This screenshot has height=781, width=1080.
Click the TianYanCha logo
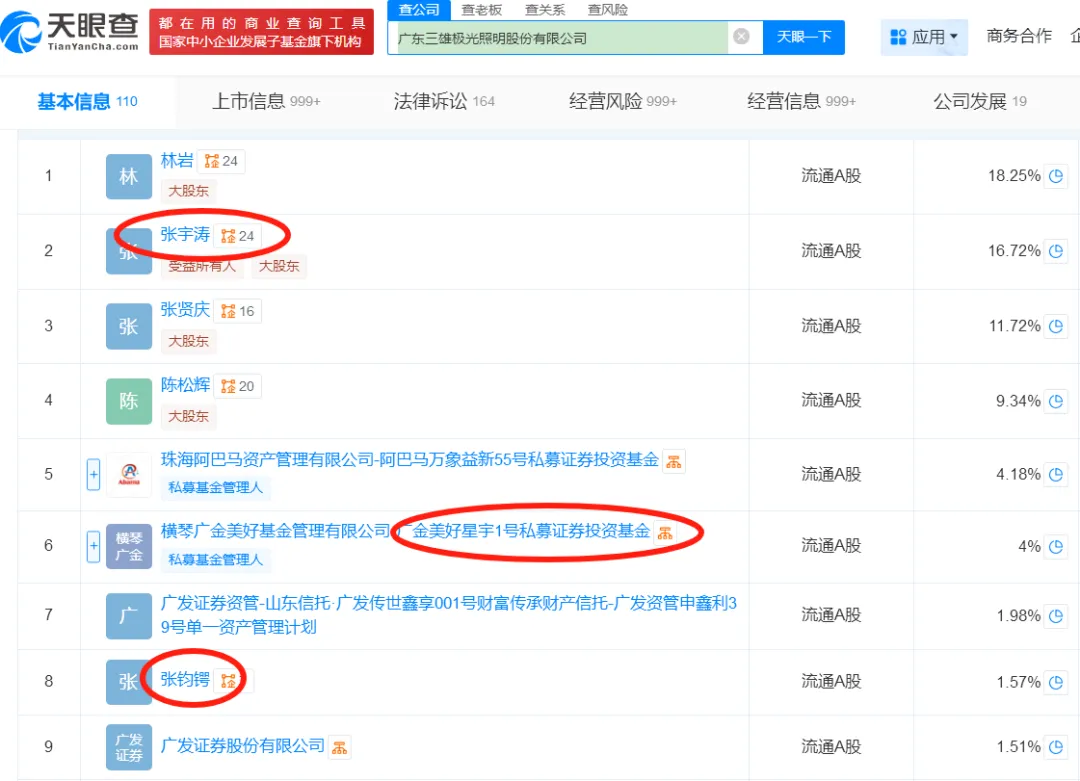point(70,32)
